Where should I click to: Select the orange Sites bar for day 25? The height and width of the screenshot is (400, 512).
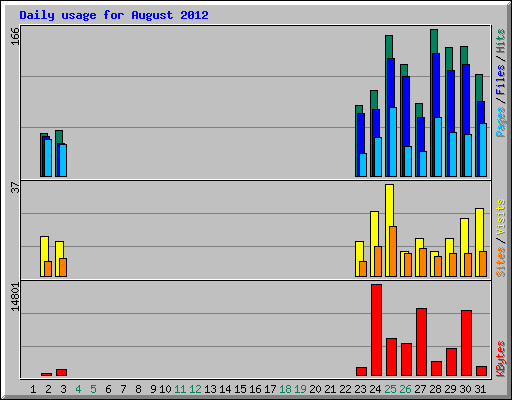tap(393, 251)
